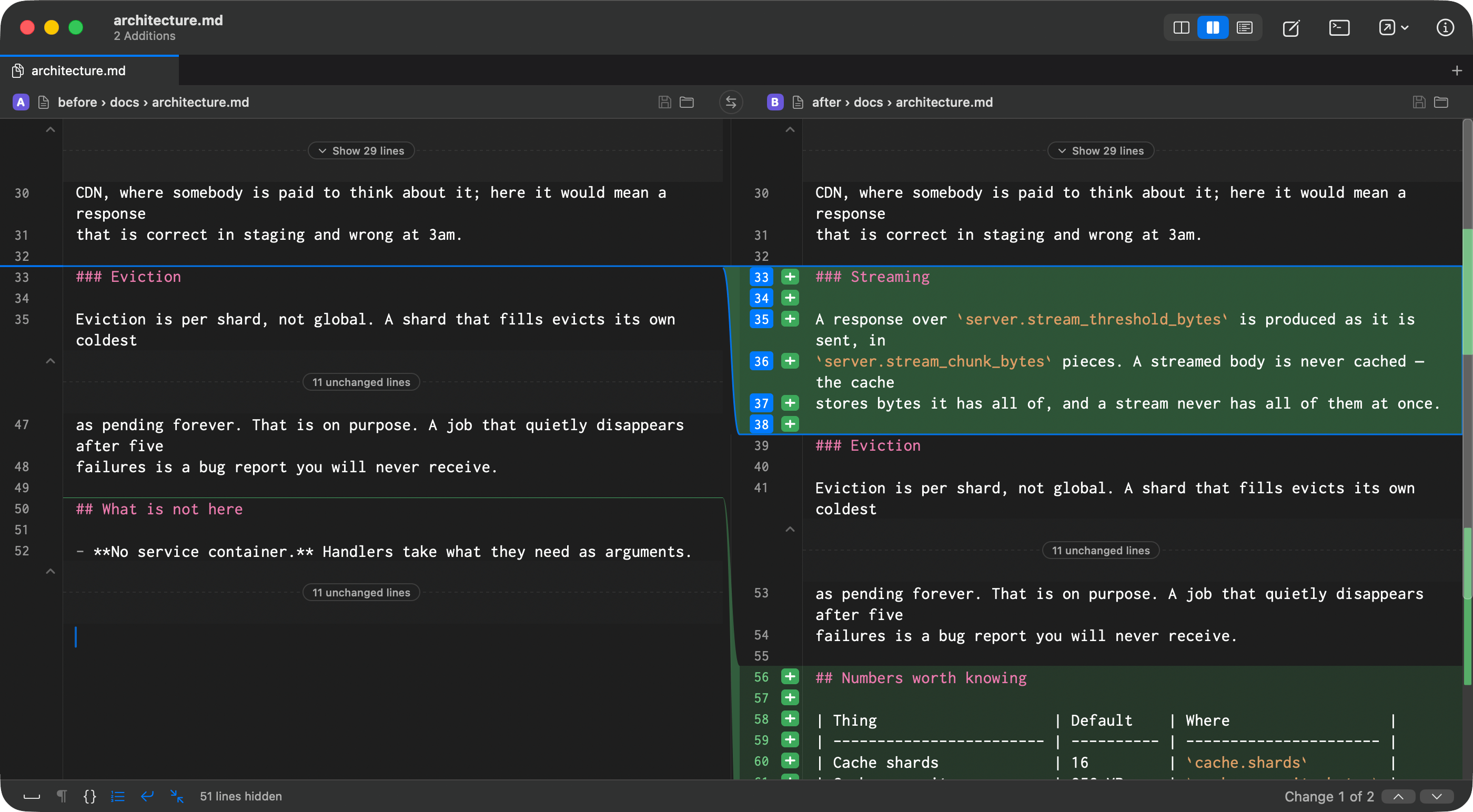Select the Fluid two-column layout
1473x812 pixels.
[x=1212, y=27]
